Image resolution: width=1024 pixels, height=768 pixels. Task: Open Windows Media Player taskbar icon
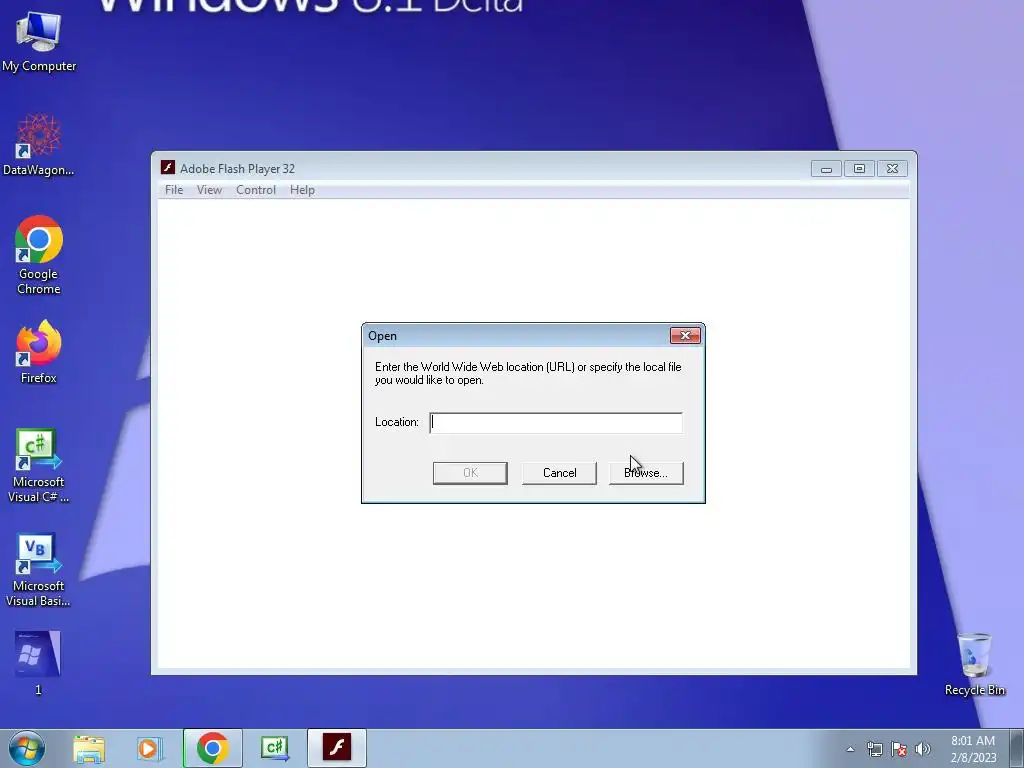[149, 748]
